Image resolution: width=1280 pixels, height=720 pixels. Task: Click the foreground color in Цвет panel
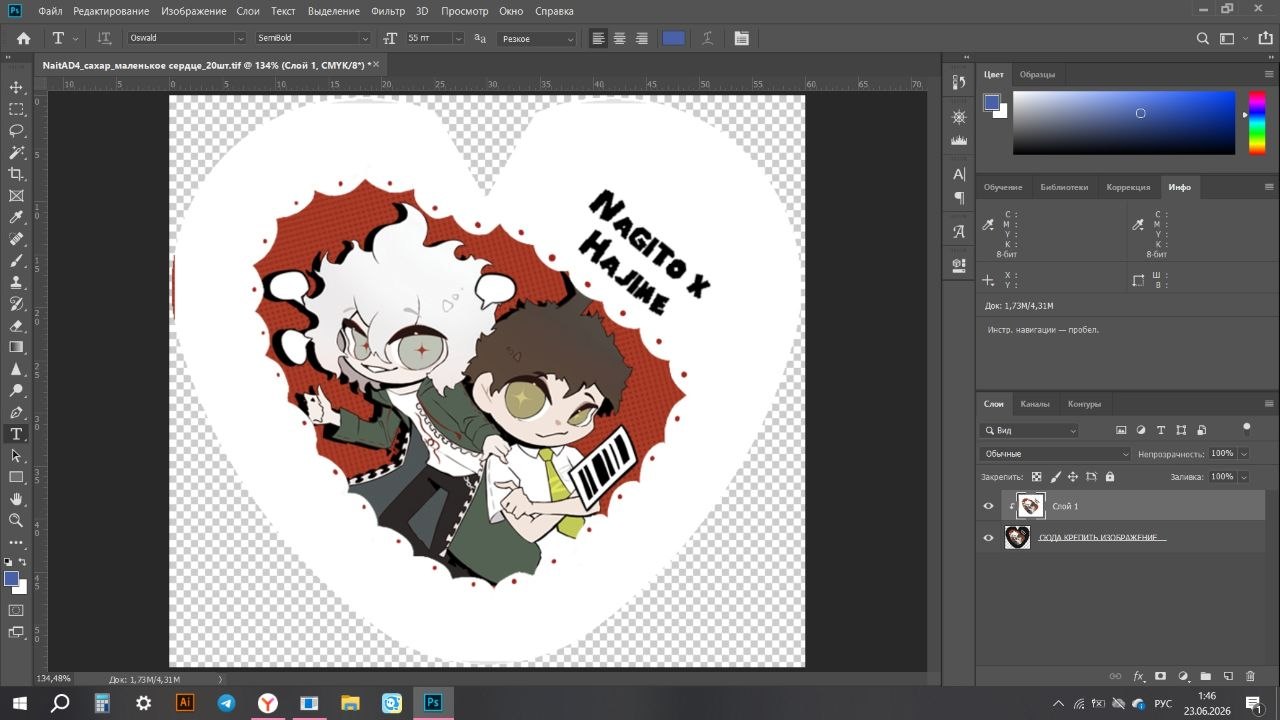coord(991,102)
